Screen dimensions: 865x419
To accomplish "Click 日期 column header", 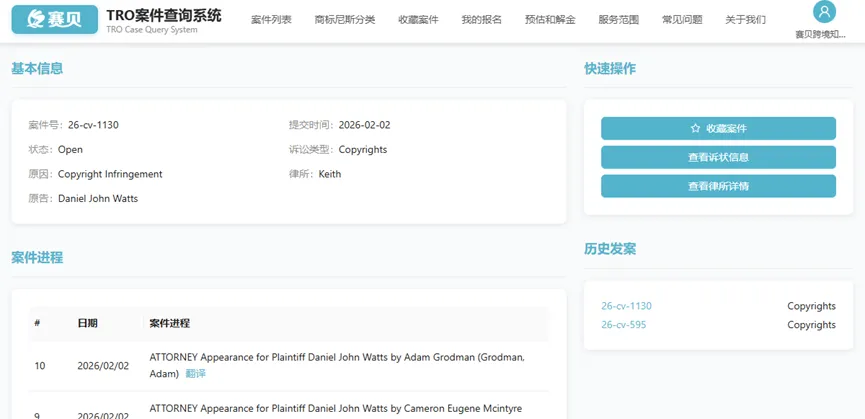I will [x=88, y=323].
